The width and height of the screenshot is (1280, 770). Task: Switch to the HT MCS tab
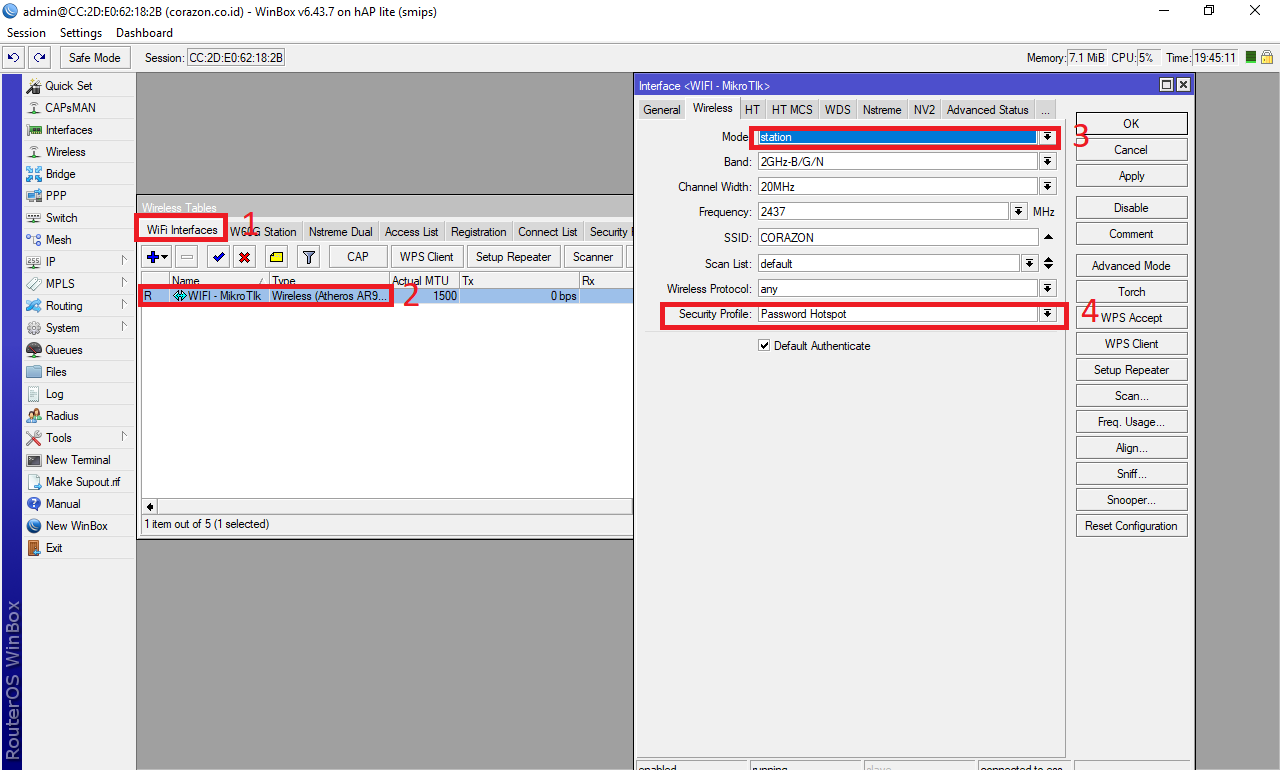coord(792,110)
